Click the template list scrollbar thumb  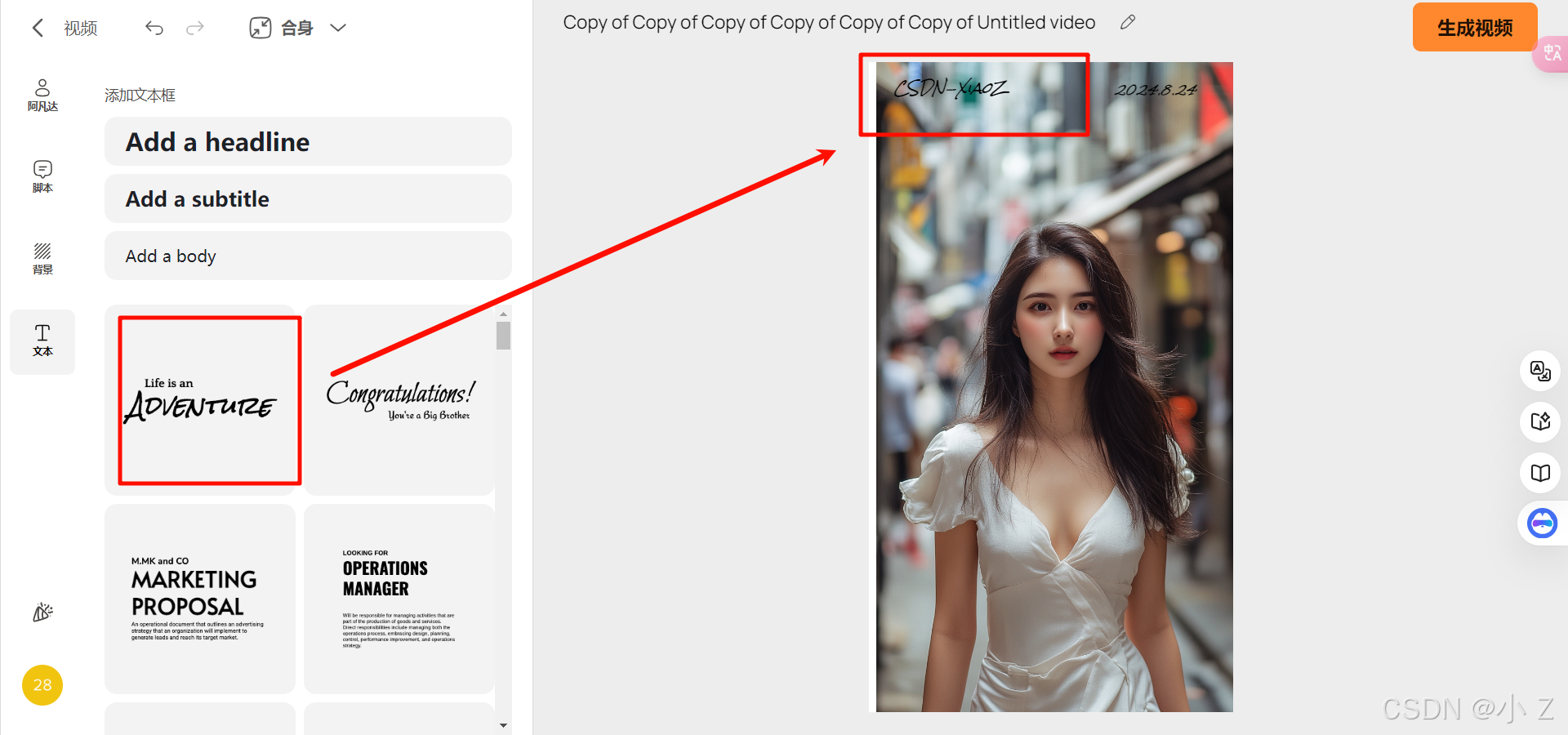[503, 336]
